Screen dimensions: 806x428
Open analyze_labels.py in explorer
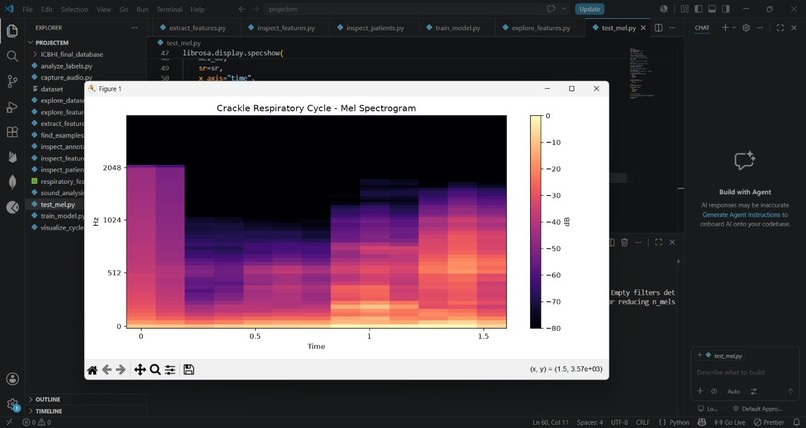tap(66, 66)
